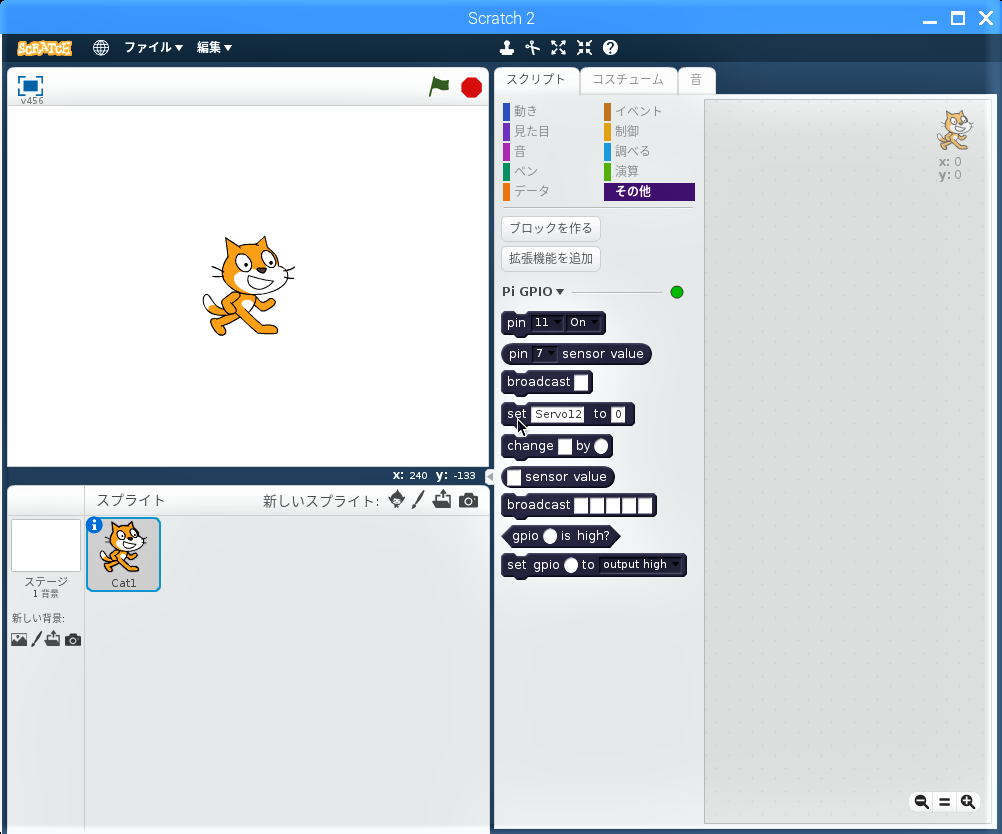Select the ペン block category

[x=520, y=171]
